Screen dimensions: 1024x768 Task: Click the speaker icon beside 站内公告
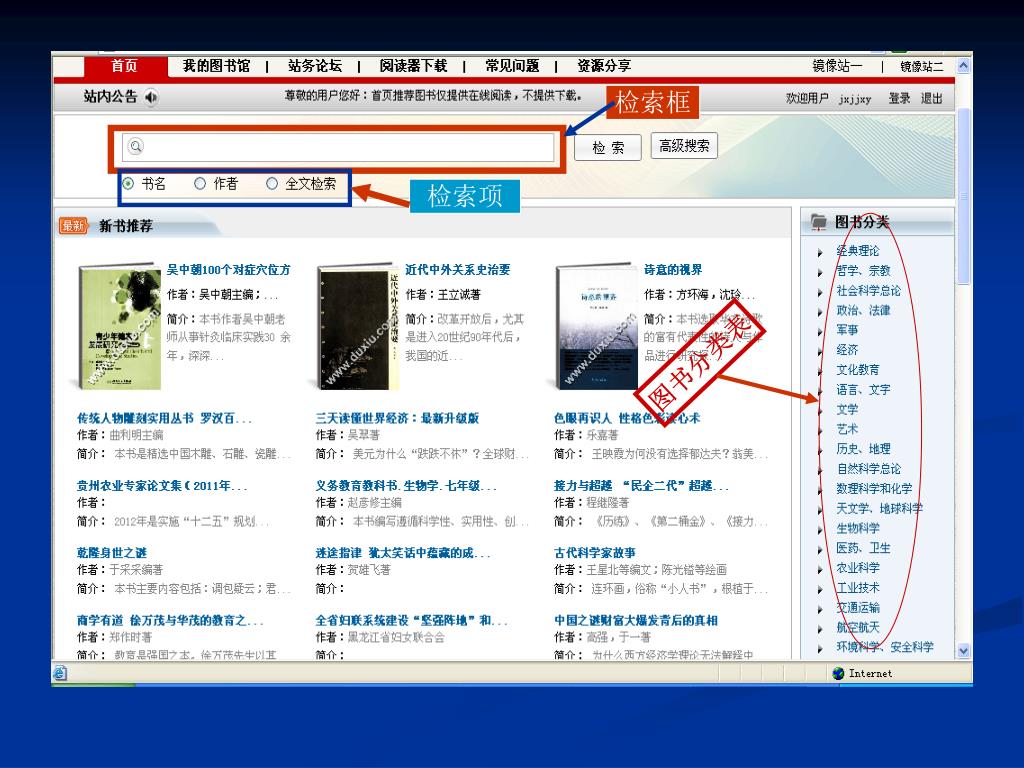pos(152,97)
